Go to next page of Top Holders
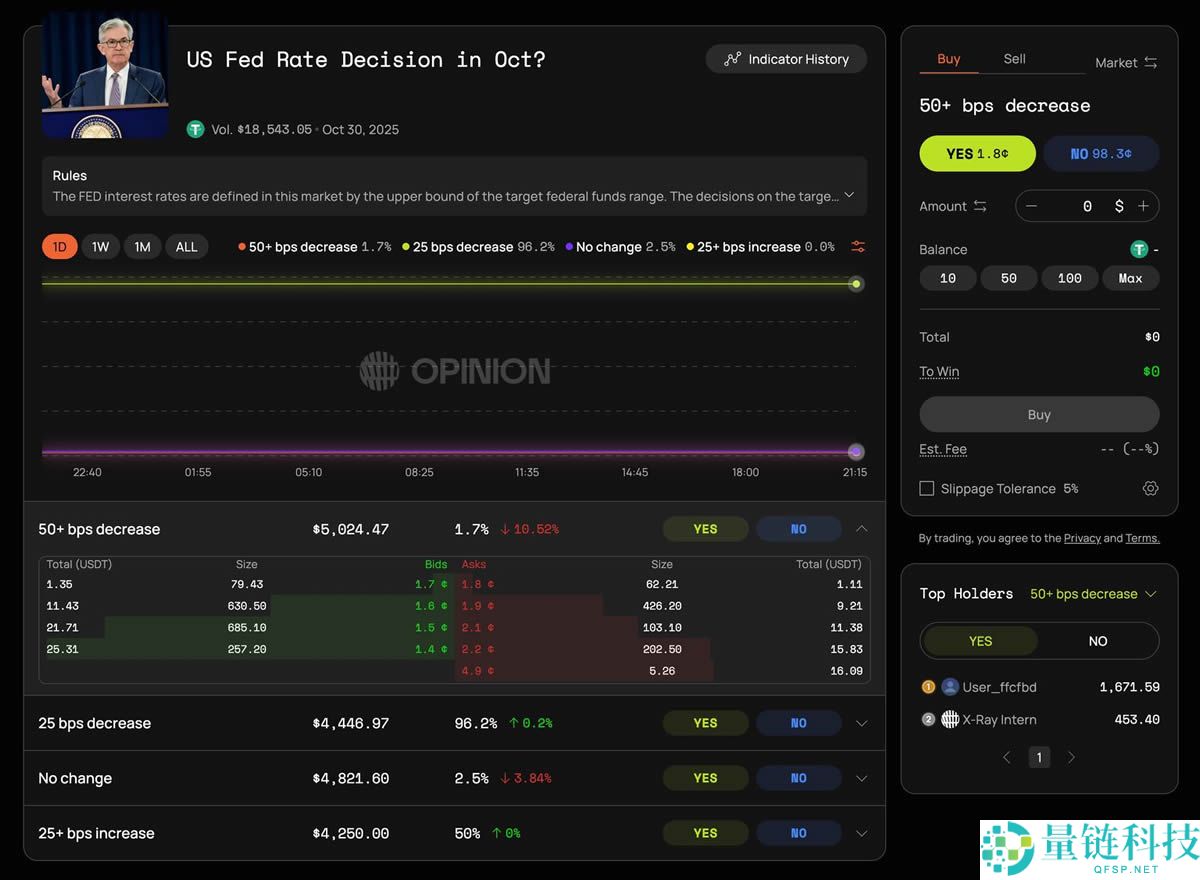 coord(1071,758)
